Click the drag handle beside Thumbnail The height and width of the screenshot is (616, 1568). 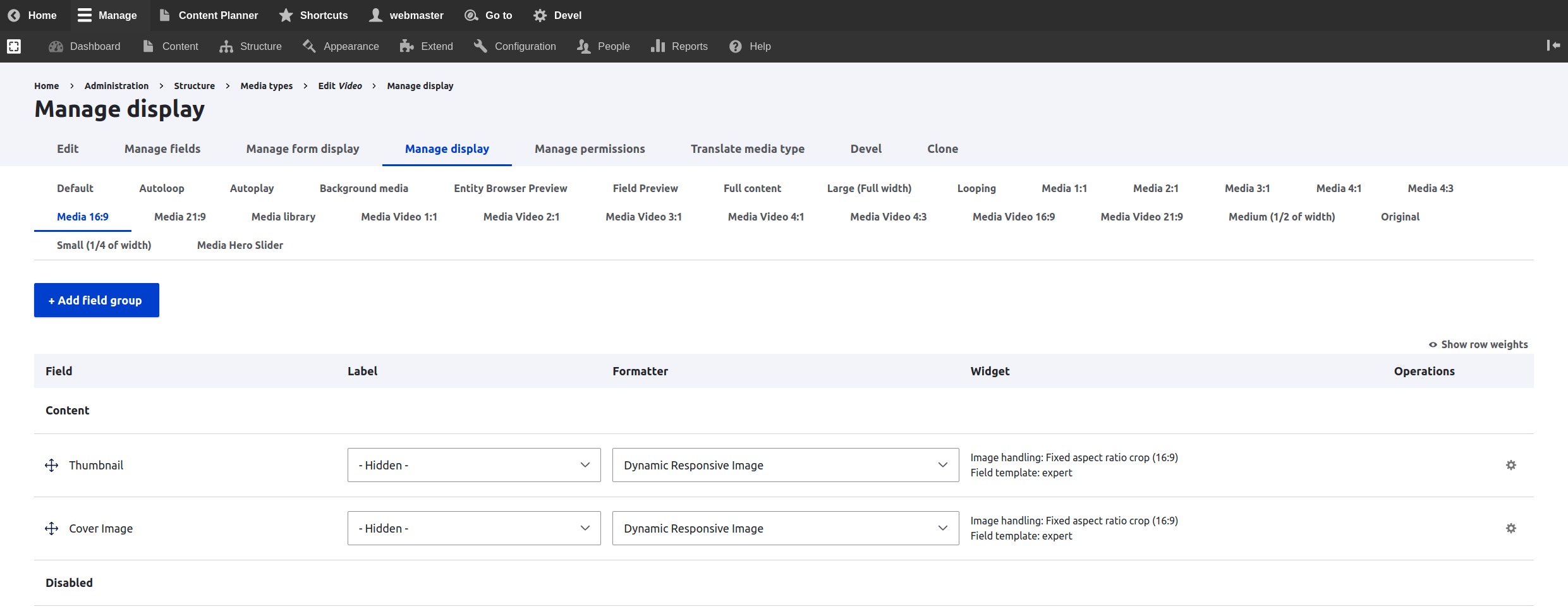(x=52, y=466)
